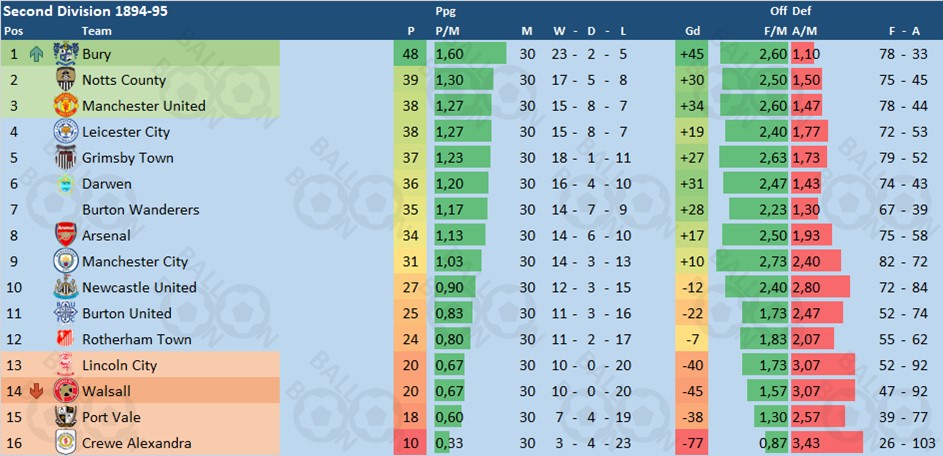Click the Notts County club crest
This screenshot has width=943, height=456.
[x=66, y=80]
